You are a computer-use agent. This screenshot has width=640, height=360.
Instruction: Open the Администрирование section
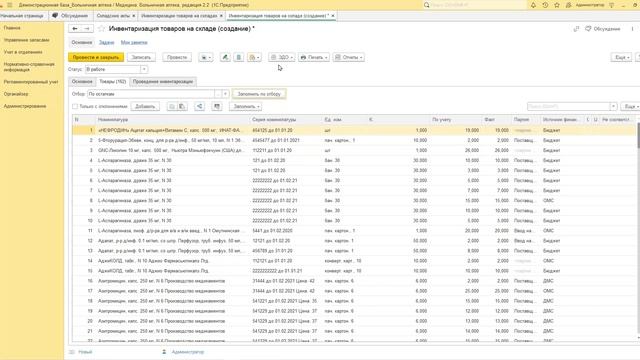pos(25,106)
